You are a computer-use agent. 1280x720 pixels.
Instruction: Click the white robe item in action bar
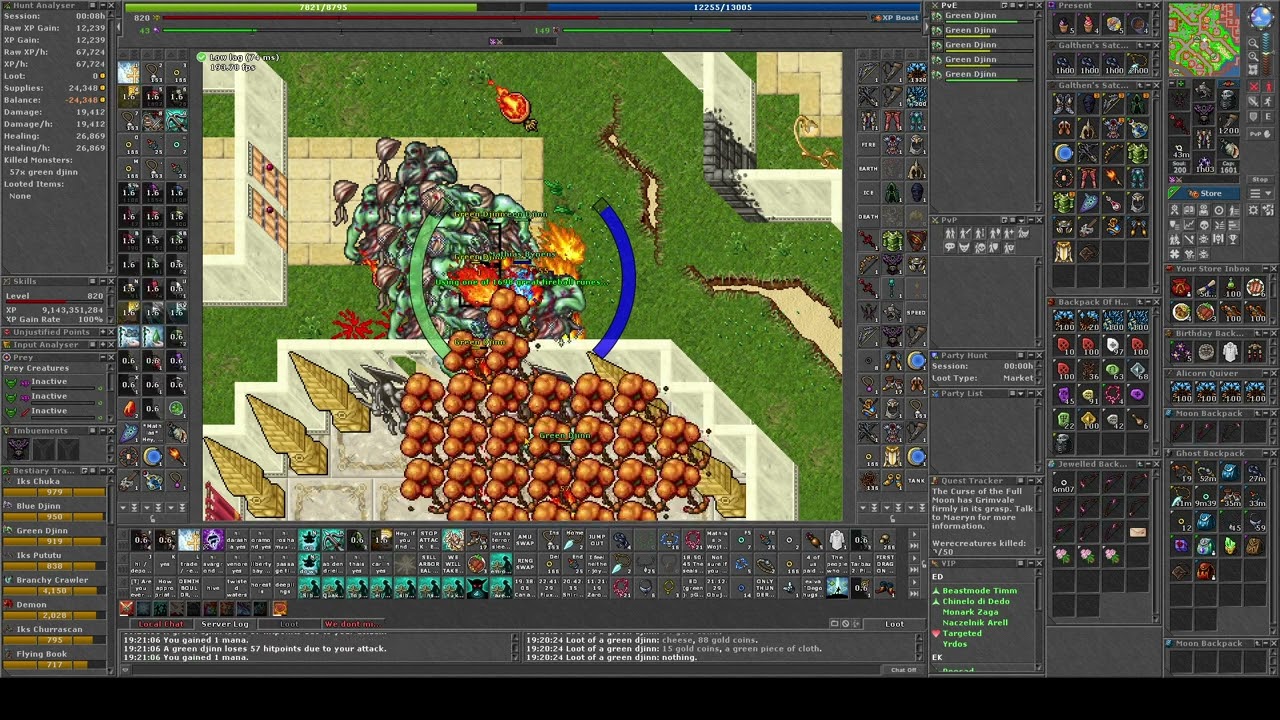pos(837,539)
